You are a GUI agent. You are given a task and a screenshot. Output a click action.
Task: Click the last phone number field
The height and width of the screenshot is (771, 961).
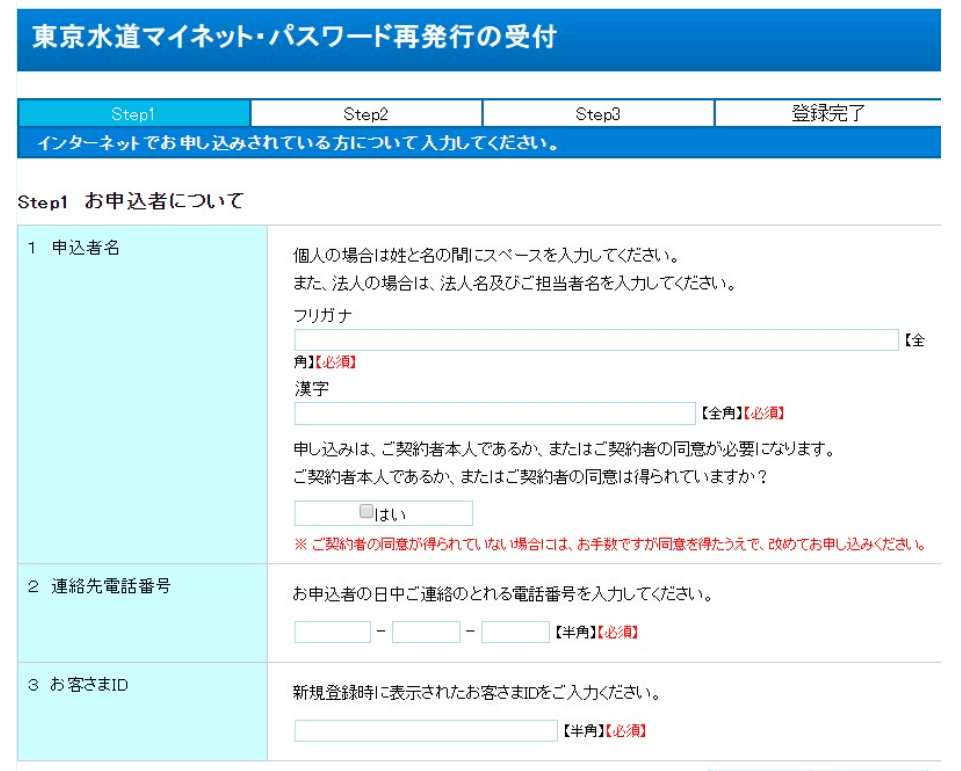click(x=515, y=632)
